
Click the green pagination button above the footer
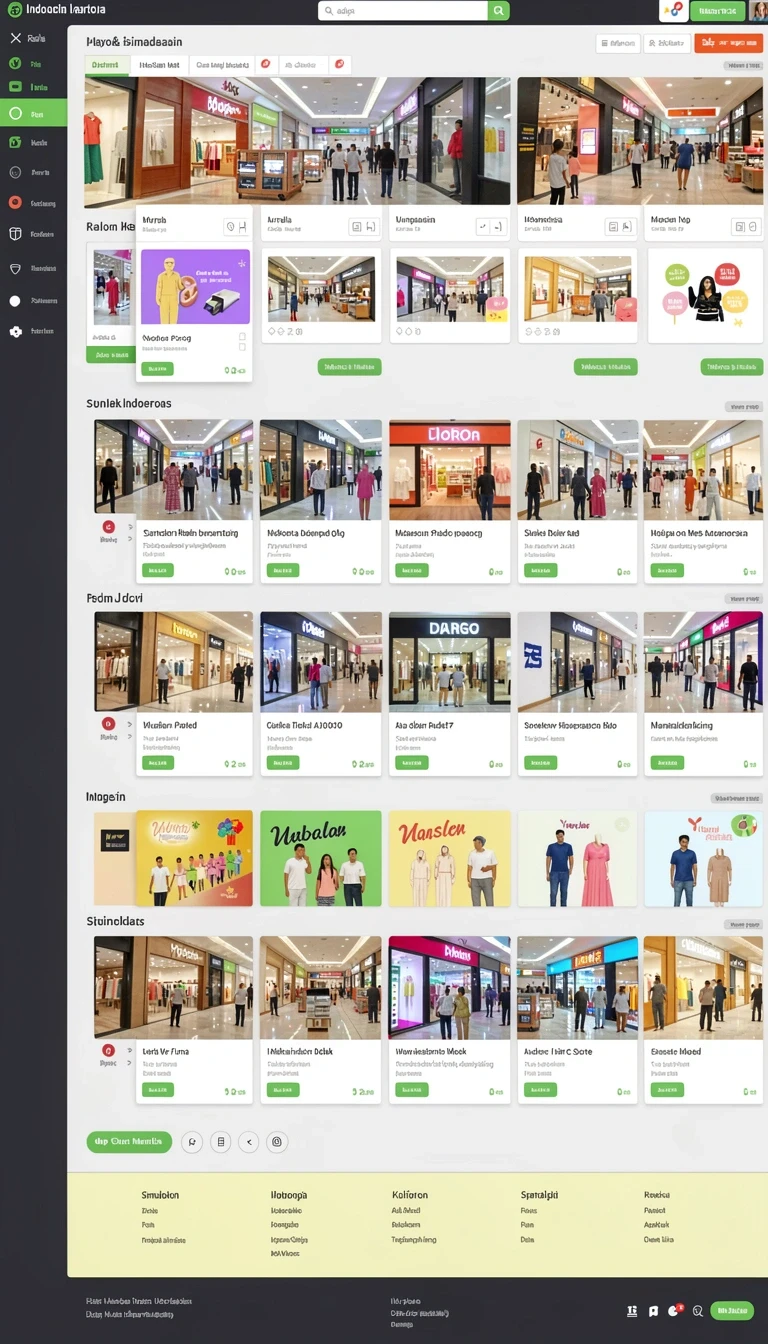pos(129,1142)
